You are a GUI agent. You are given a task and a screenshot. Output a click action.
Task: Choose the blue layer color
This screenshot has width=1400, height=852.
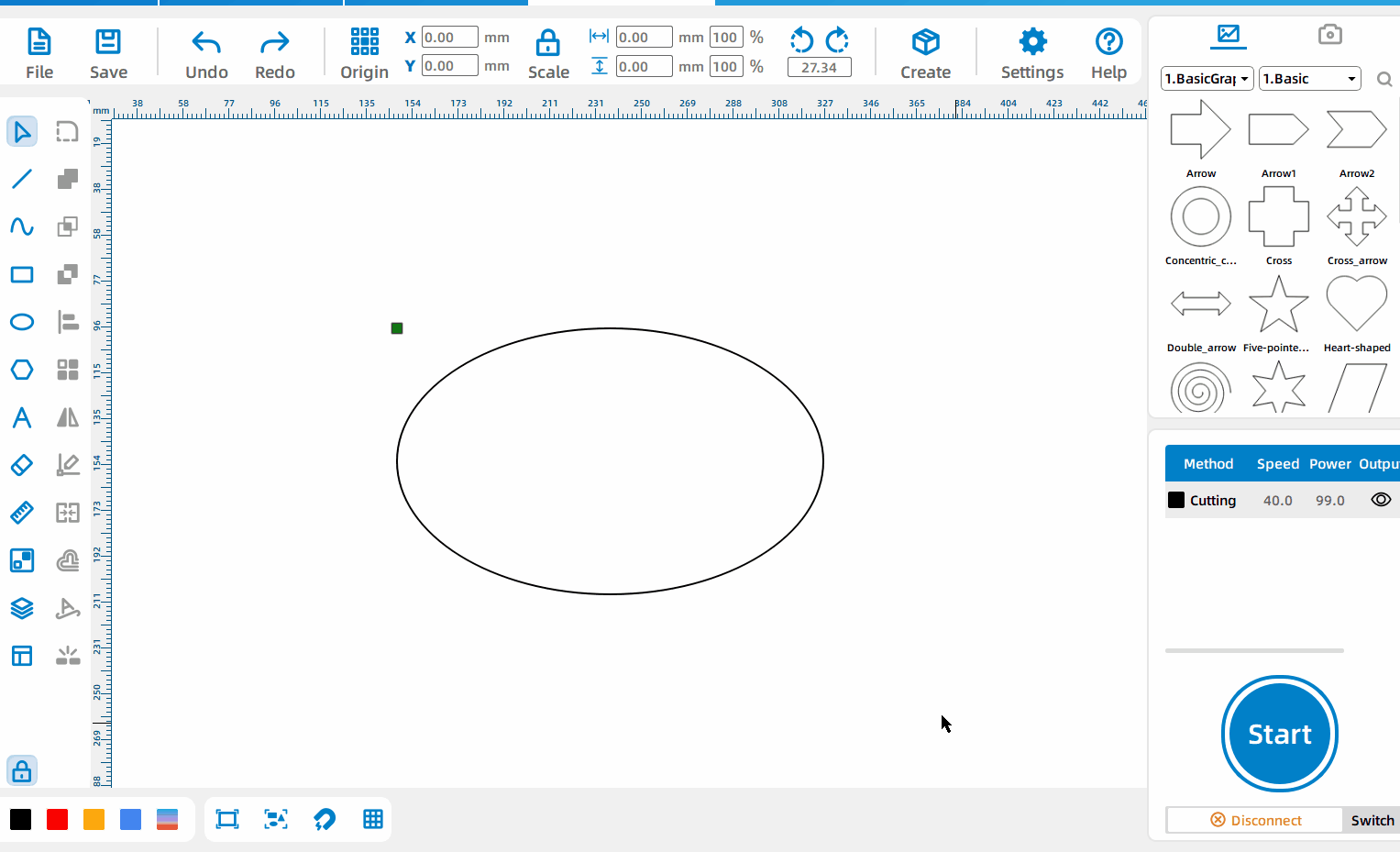130,819
